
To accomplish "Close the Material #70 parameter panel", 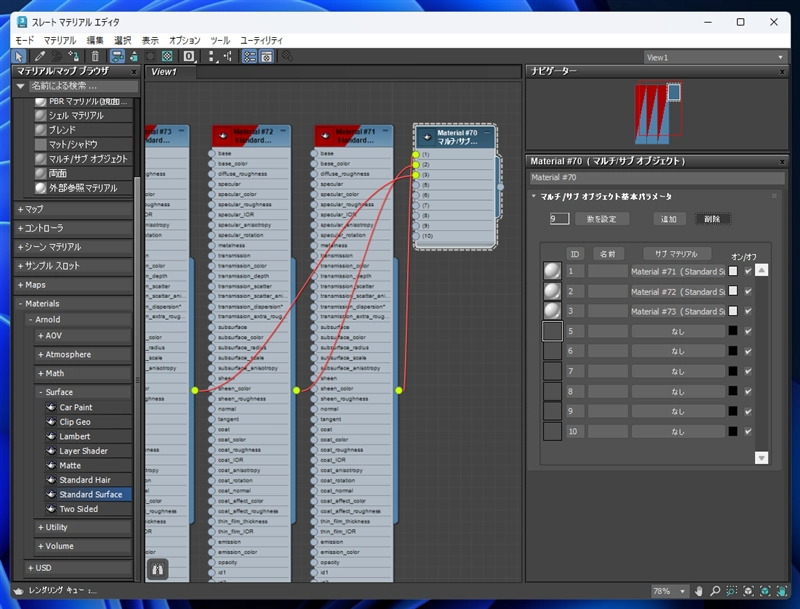I will coord(782,162).
